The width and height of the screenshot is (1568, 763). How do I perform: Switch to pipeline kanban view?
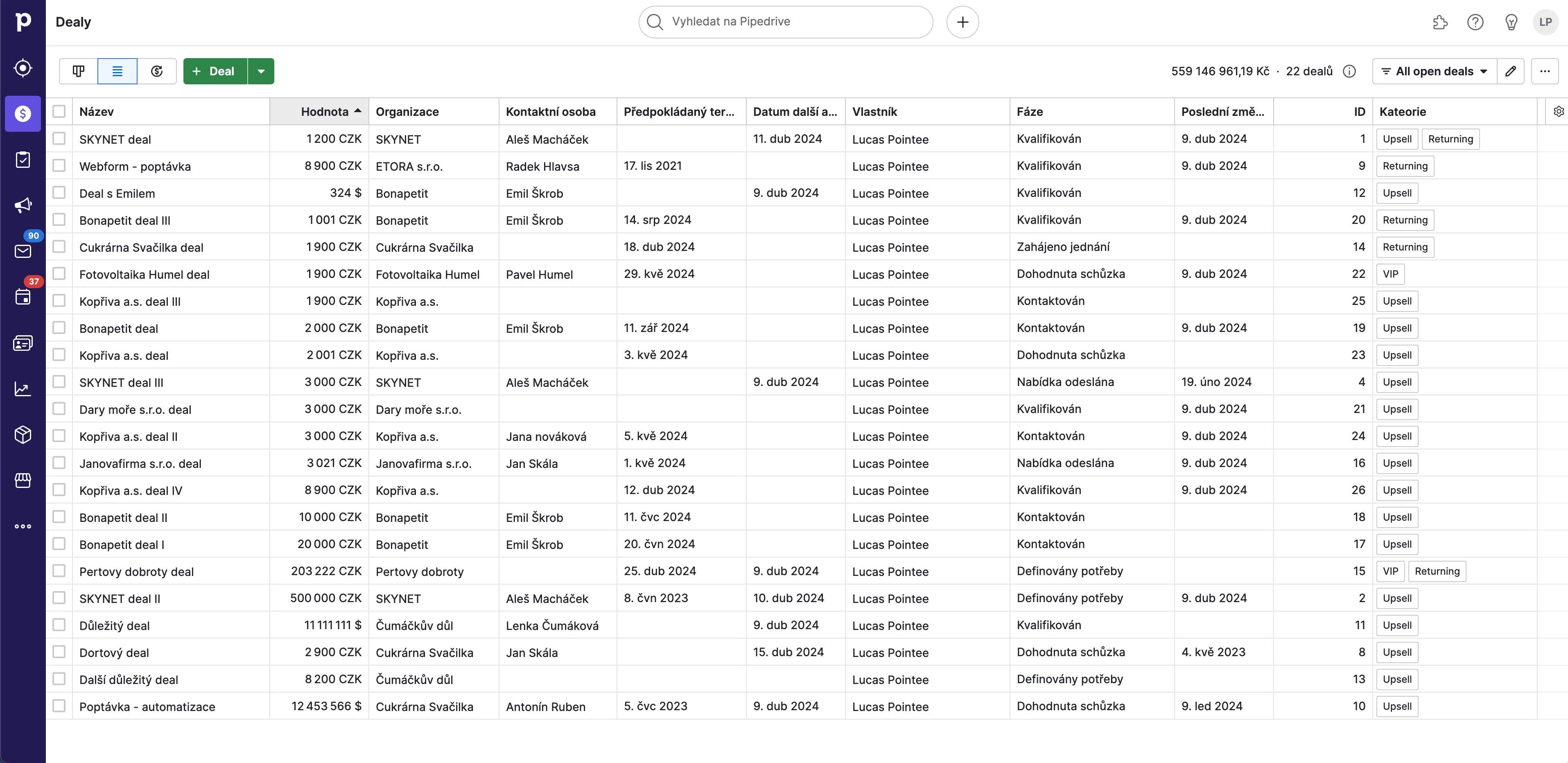(x=77, y=71)
